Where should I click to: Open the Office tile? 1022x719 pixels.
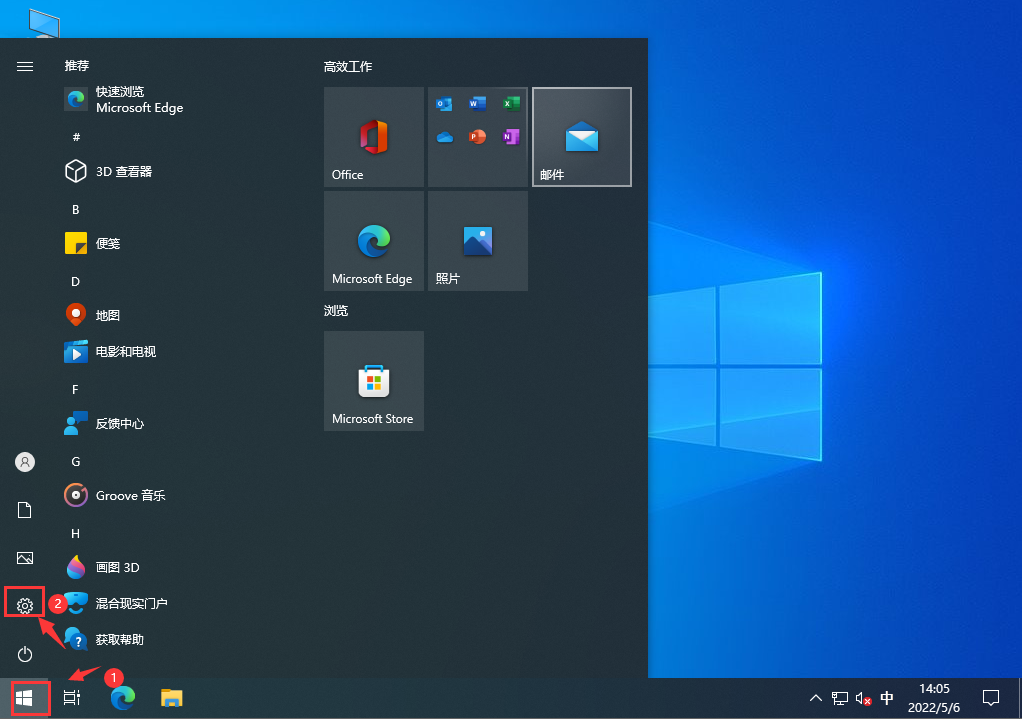coord(373,137)
